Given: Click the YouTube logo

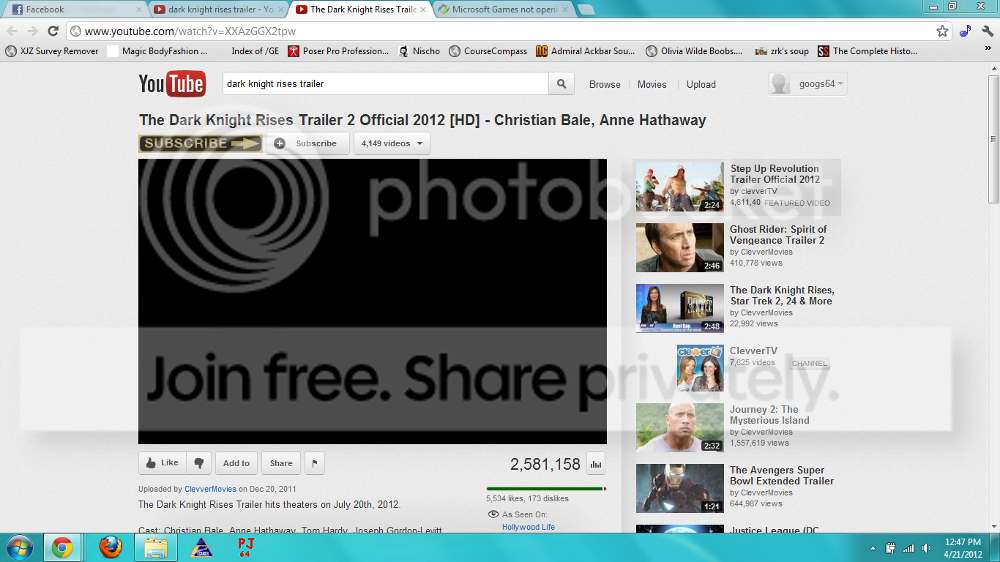Looking at the screenshot, I should 172,84.
